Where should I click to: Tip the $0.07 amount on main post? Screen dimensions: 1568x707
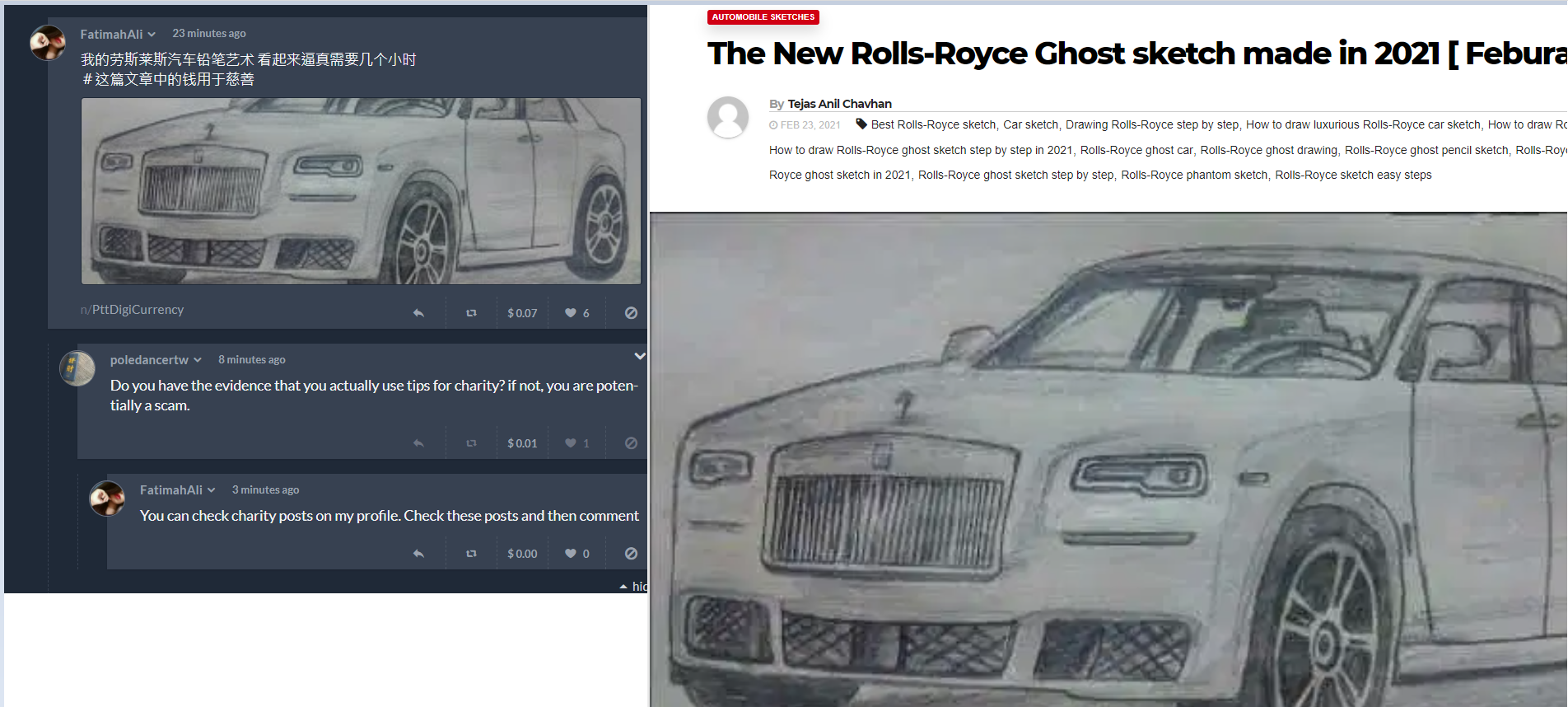[x=522, y=313]
